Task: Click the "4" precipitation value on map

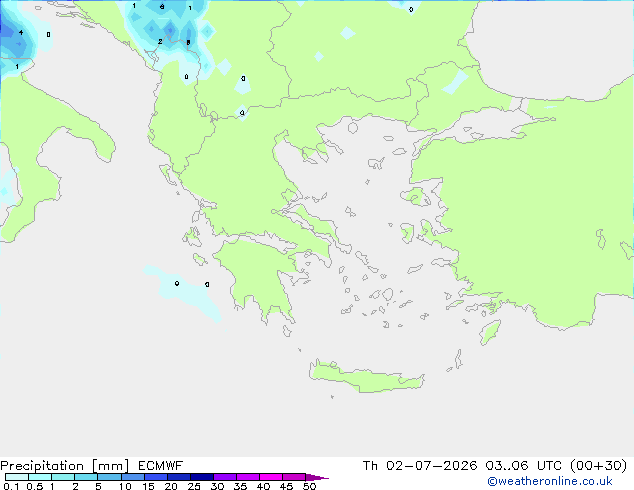Action: click(x=21, y=33)
